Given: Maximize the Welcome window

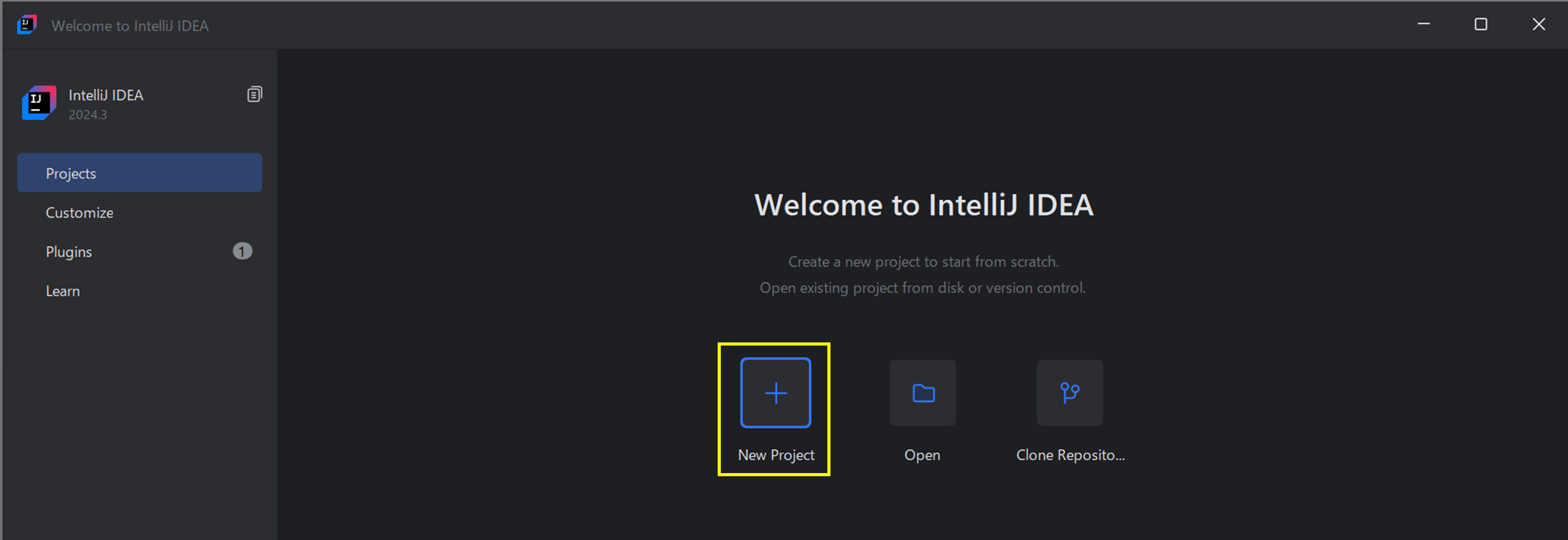Looking at the screenshot, I should coord(1481,25).
